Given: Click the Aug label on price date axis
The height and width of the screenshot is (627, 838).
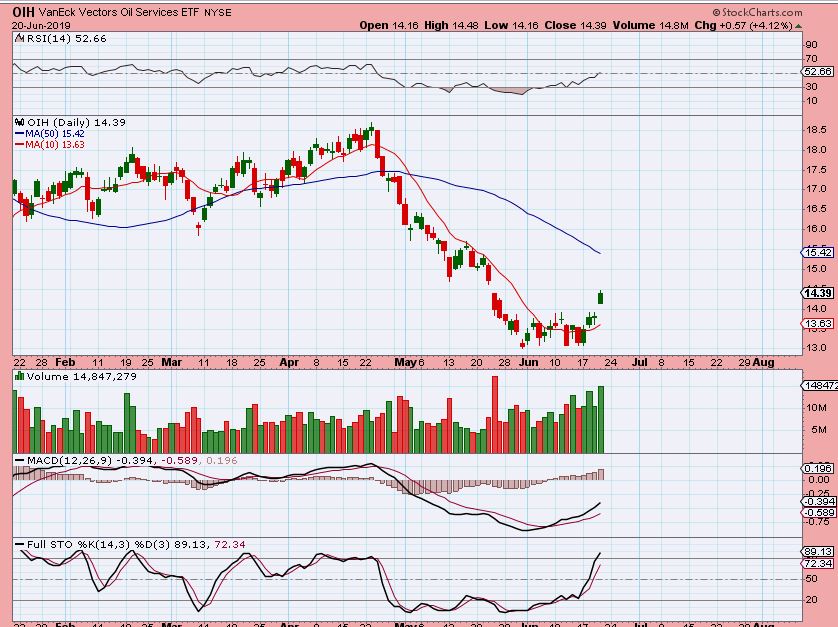Looking at the screenshot, I should [764, 362].
